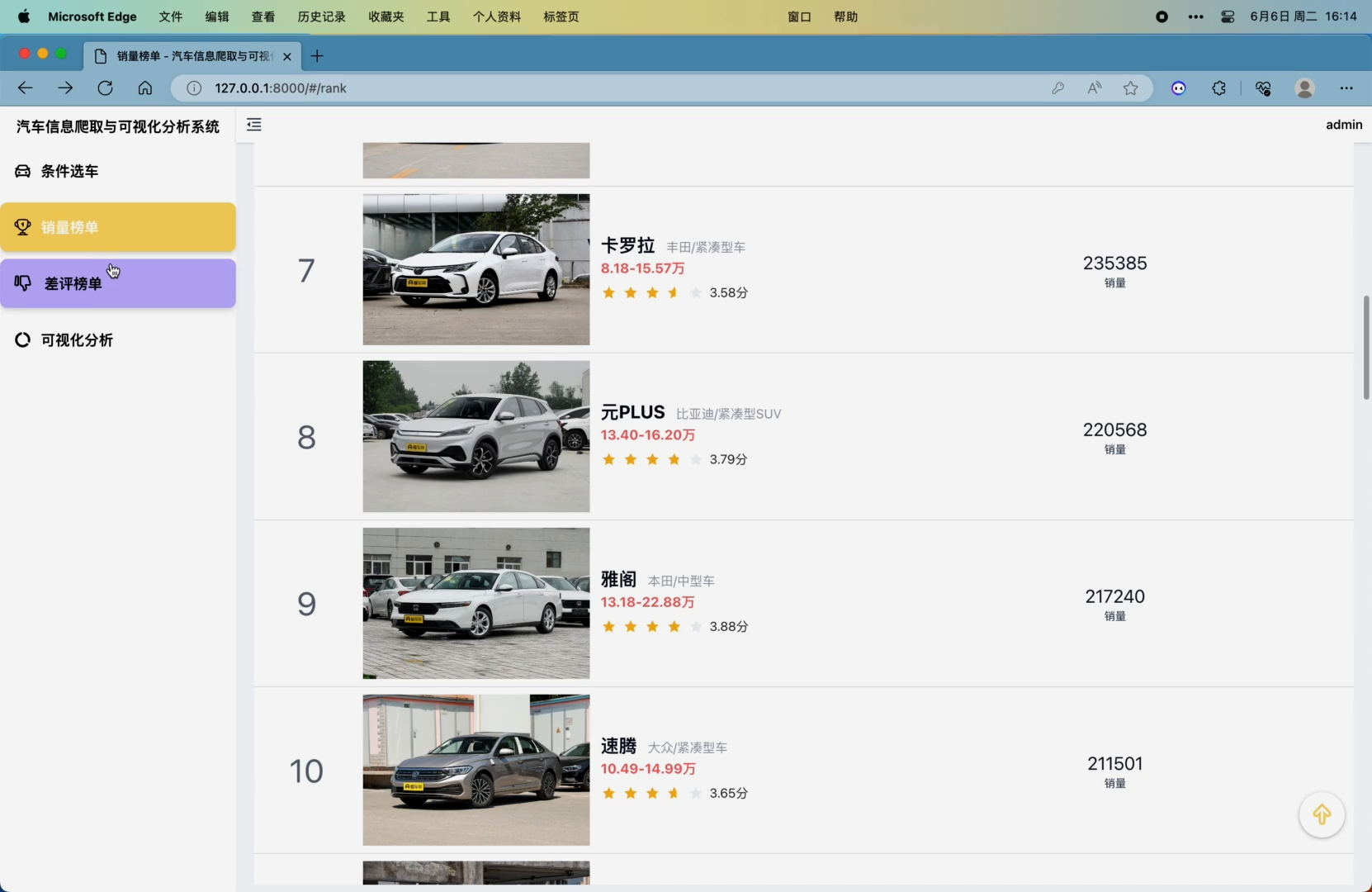Open the 雅阁 car photo

click(476, 603)
